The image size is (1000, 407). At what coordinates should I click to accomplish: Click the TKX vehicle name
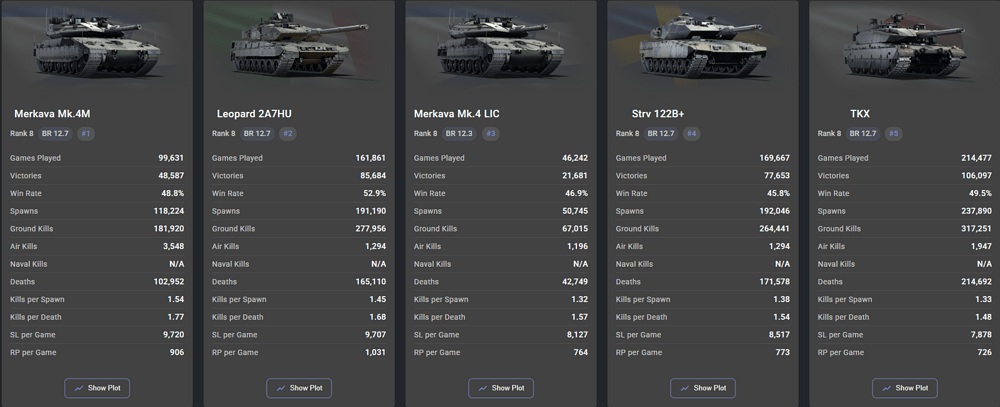point(860,114)
